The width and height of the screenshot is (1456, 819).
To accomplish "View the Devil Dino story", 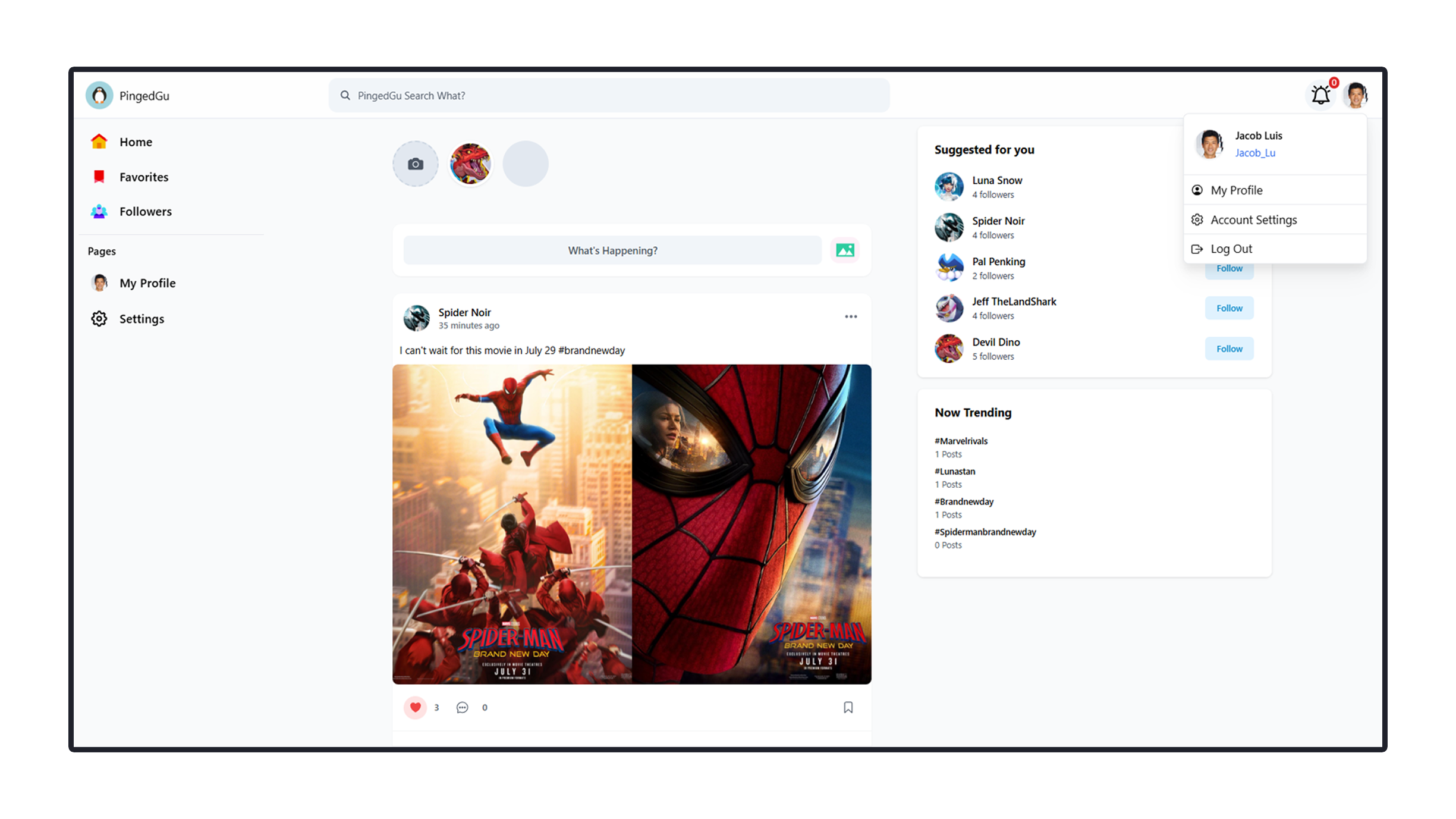I will [470, 164].
